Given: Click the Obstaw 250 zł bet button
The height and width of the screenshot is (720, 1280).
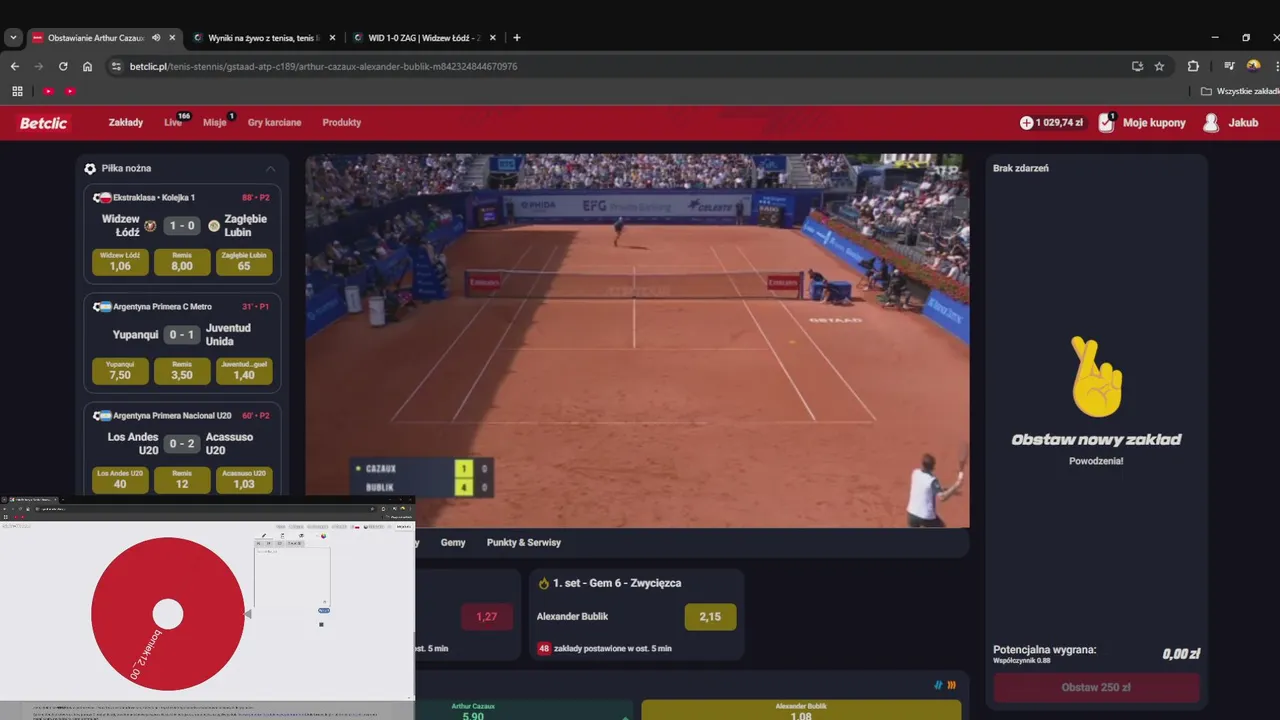Looking at the screenshot, I should 1096,687.
